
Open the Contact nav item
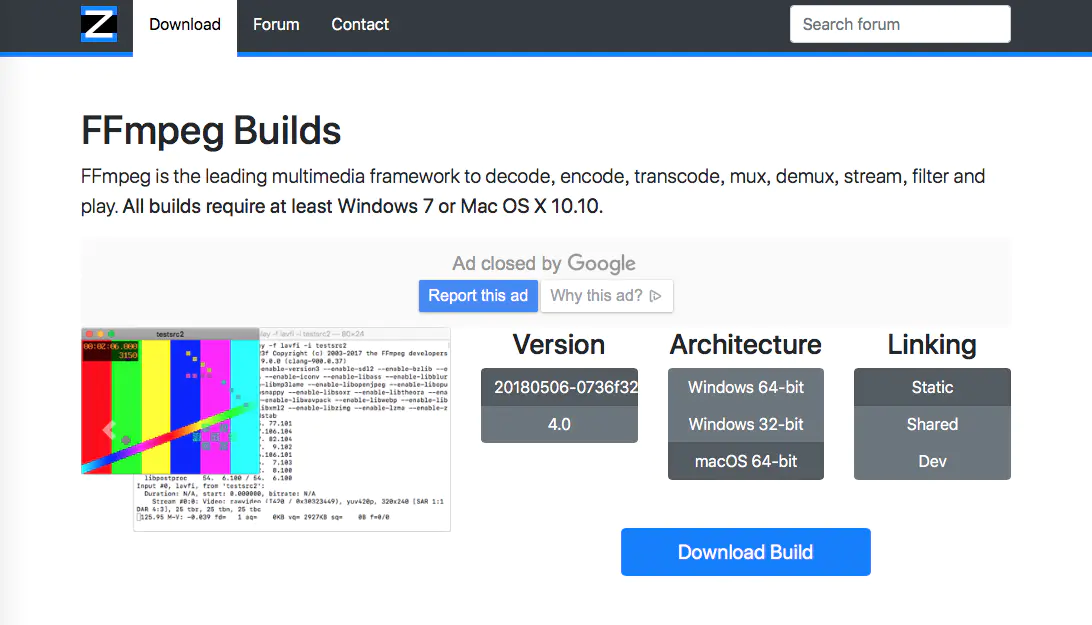[x=360, y=25]
